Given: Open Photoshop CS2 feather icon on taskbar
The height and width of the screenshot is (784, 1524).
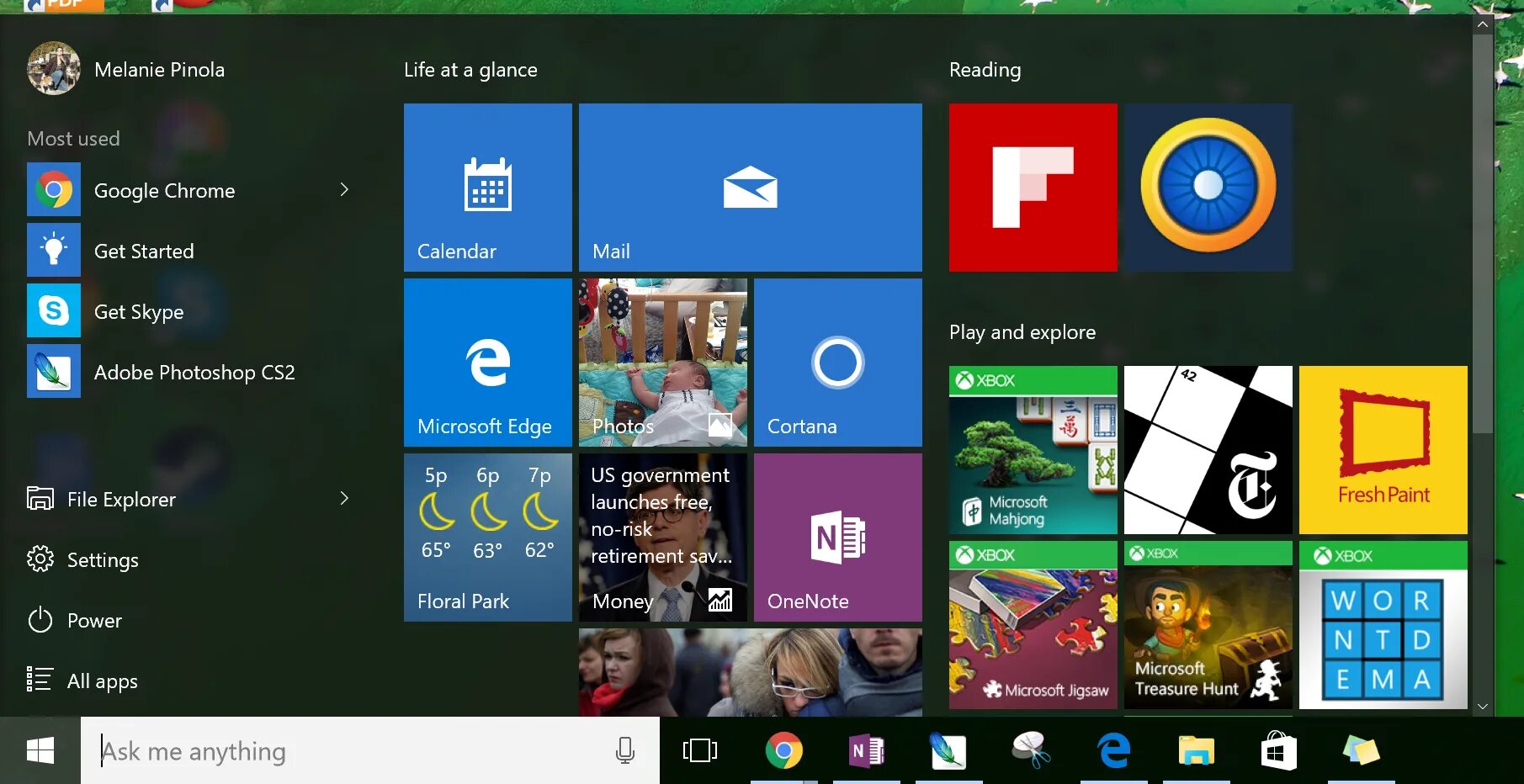Looking at the screenshot, I should 948,750.
